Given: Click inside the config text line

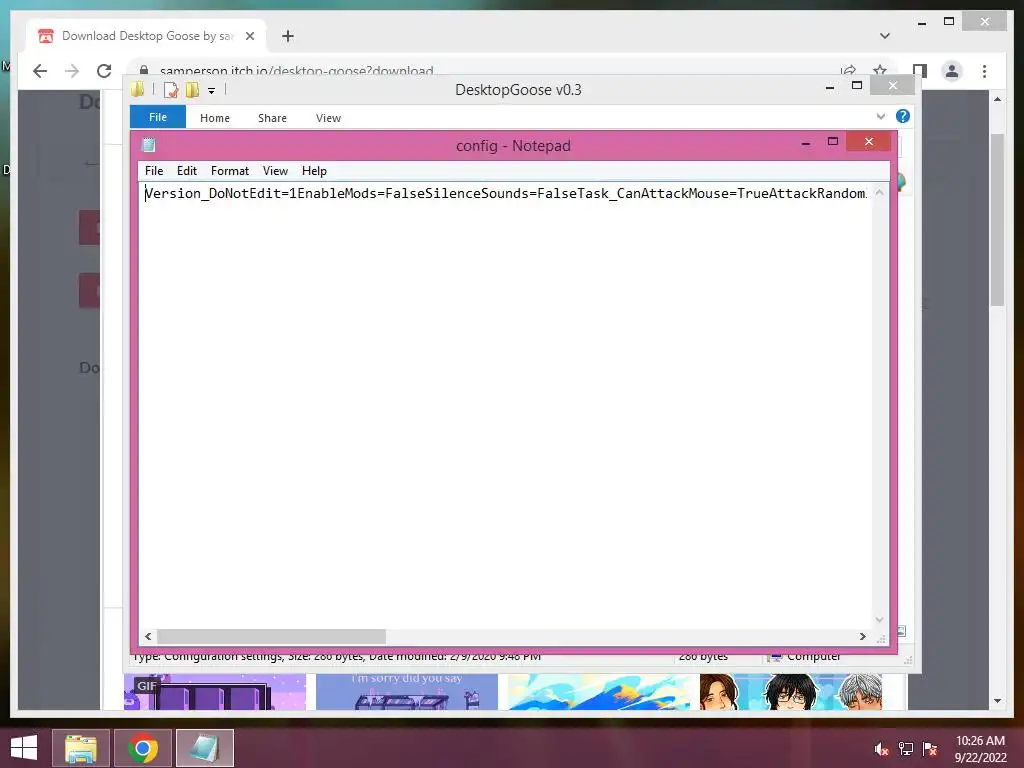Looking at the screenshot, I should pos(505,193).
